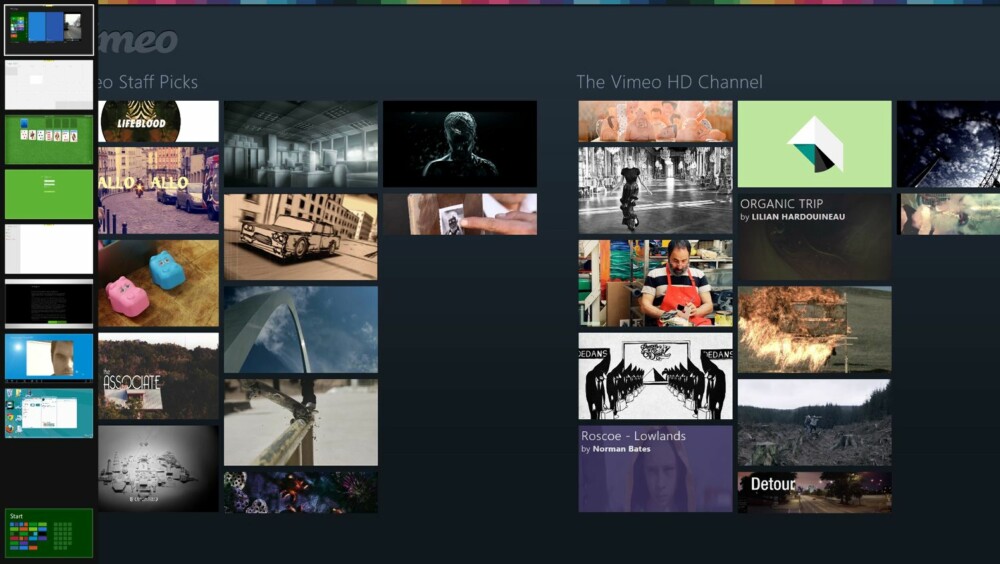Open The Vimeo HD Channel heading
The height and width of the screenshot is (564, 1000).
pyautogui.click(x=670, y=82)
